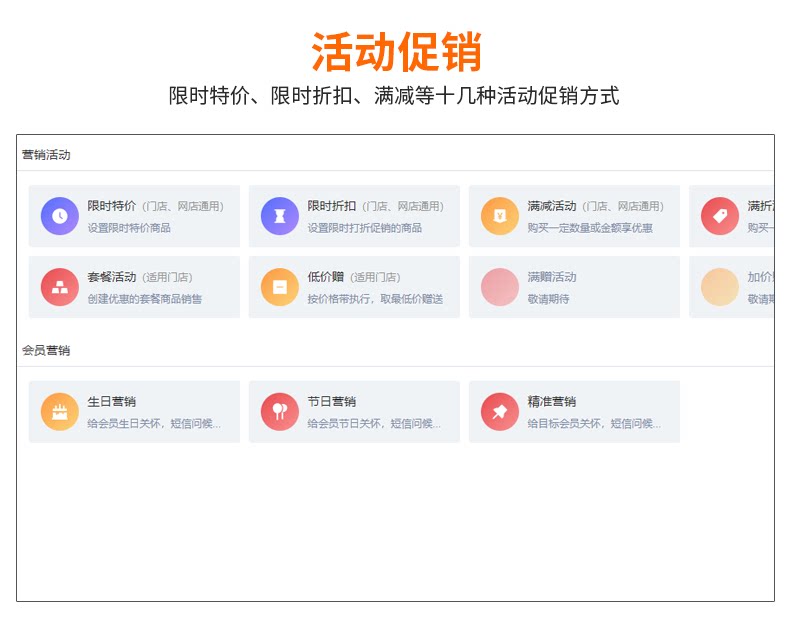Click description 设置限时打折促销的商品
The width and height of the screenshot is (790, 632).
click(365, 228)
